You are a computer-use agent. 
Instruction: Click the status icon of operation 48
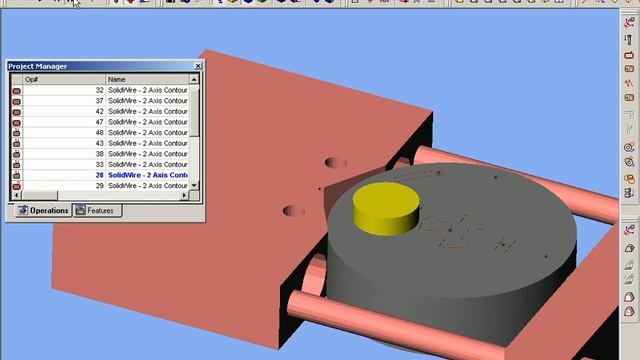[16, 133]
